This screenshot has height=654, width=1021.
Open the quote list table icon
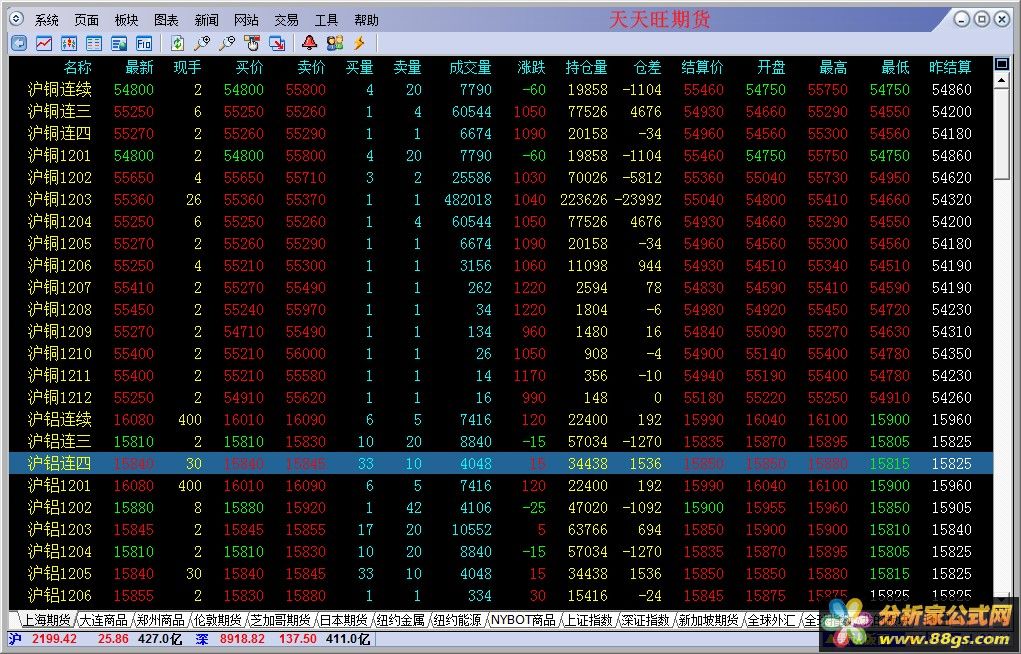[94, 43]
